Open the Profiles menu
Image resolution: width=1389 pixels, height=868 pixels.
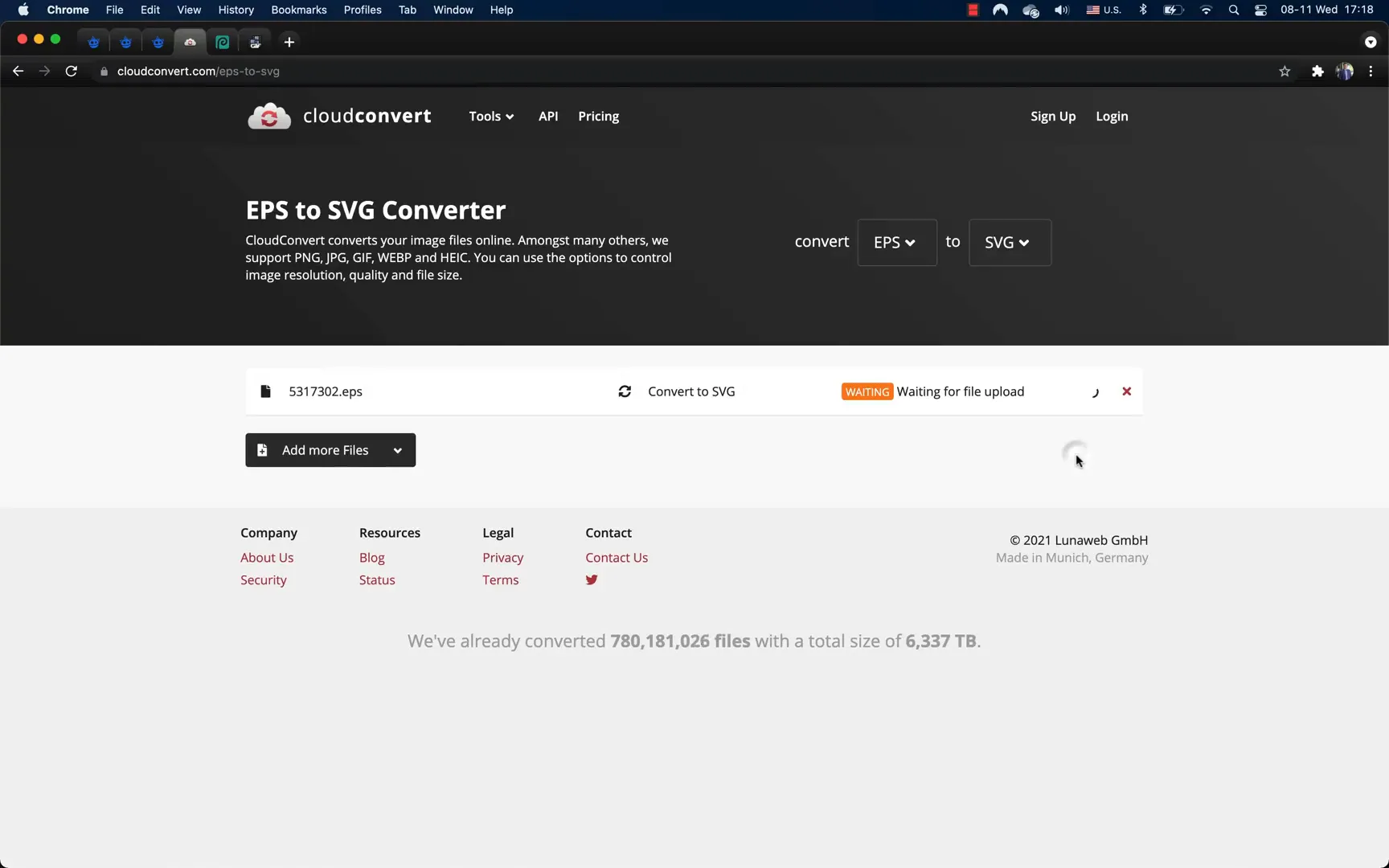pos(363,10)
